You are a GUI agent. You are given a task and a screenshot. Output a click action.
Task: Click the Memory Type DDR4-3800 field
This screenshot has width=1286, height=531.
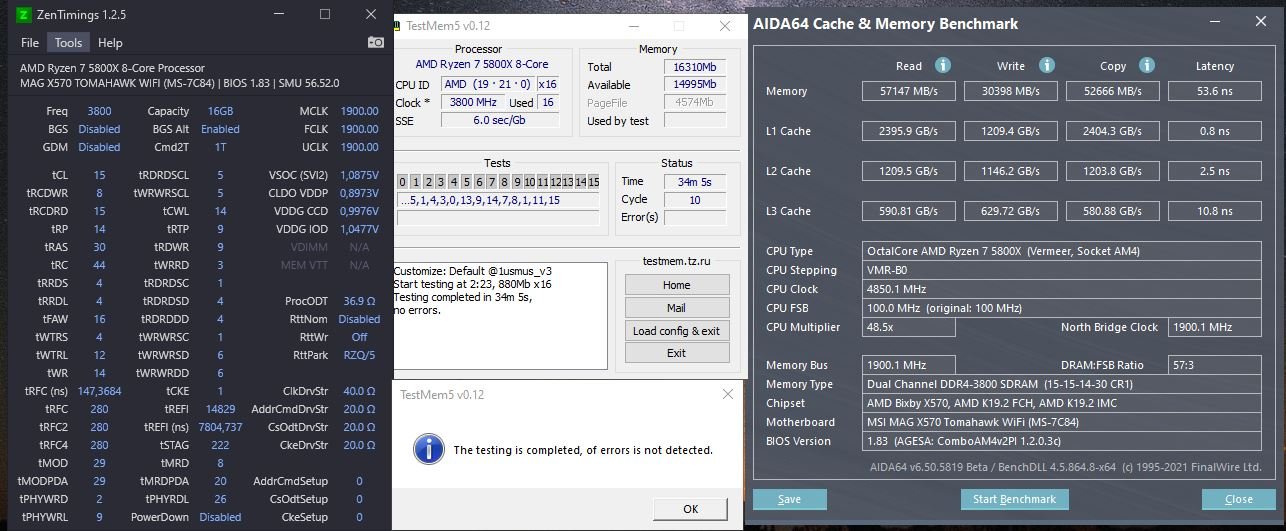[1063, 384]
